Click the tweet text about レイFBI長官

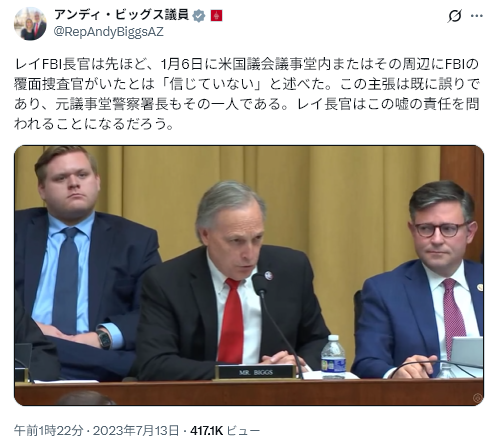[x=247, y=94]
